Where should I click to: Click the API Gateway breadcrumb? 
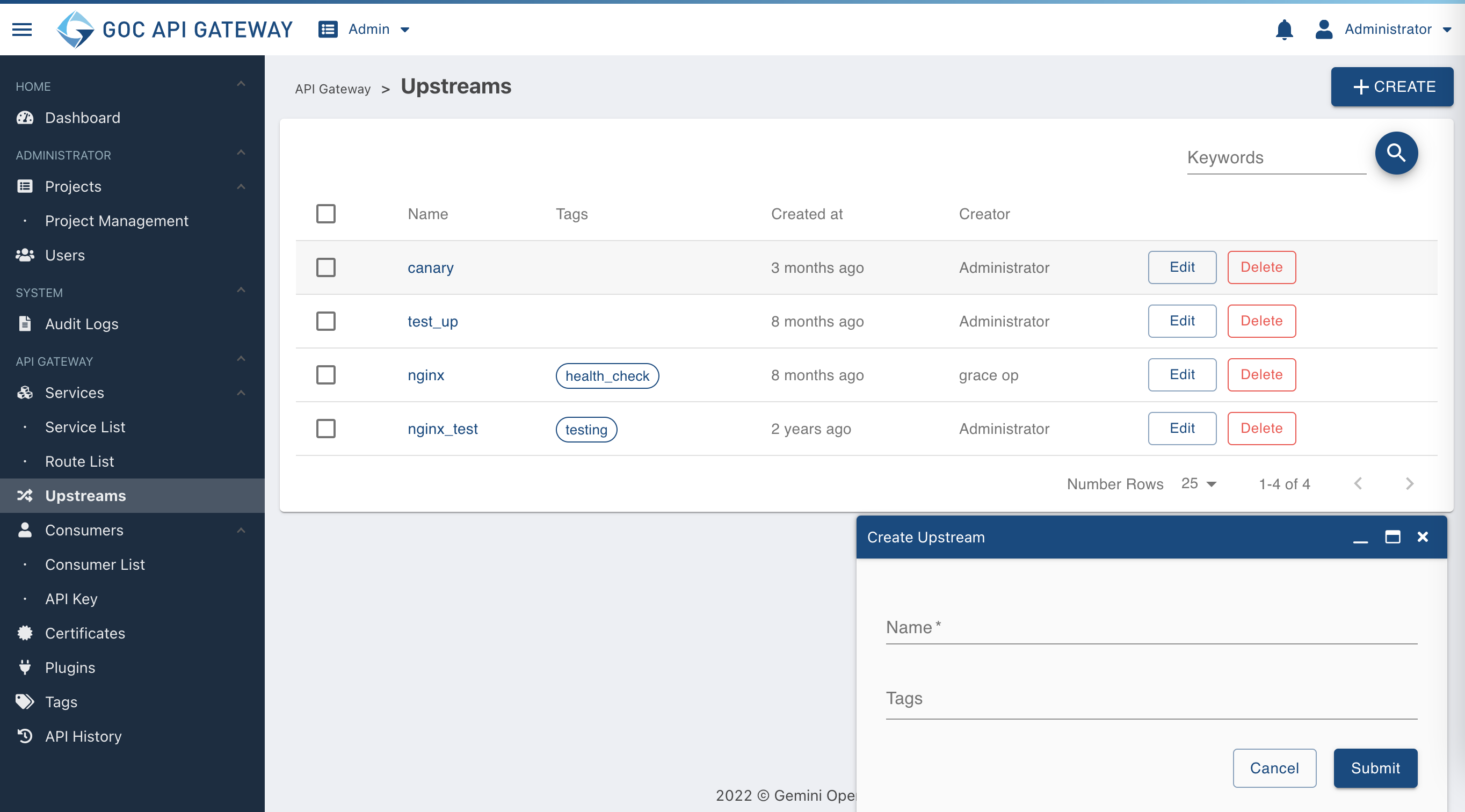click(333, 89)
